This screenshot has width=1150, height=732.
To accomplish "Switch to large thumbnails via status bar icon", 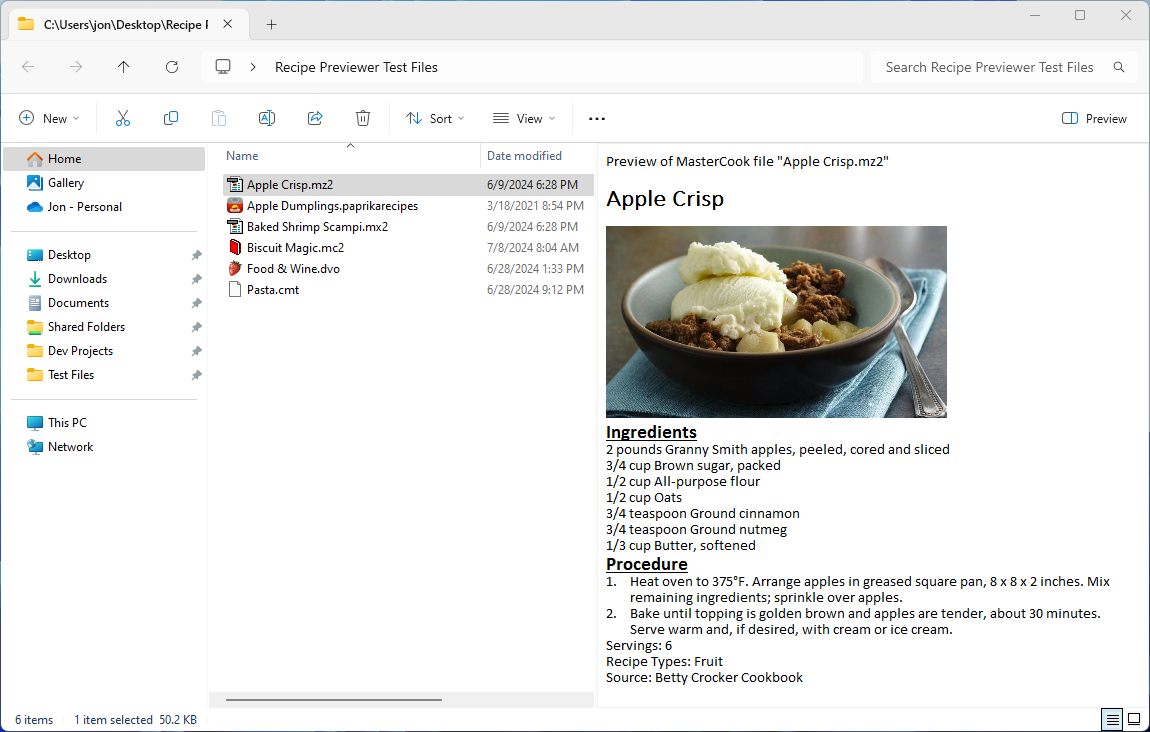I will tap(1134, 719).
